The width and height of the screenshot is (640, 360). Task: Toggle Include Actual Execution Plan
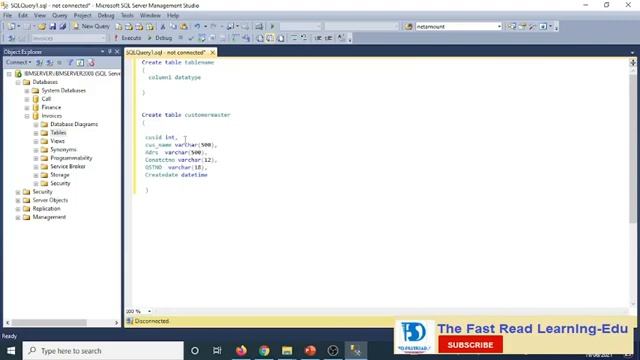[x=235, y=38]
